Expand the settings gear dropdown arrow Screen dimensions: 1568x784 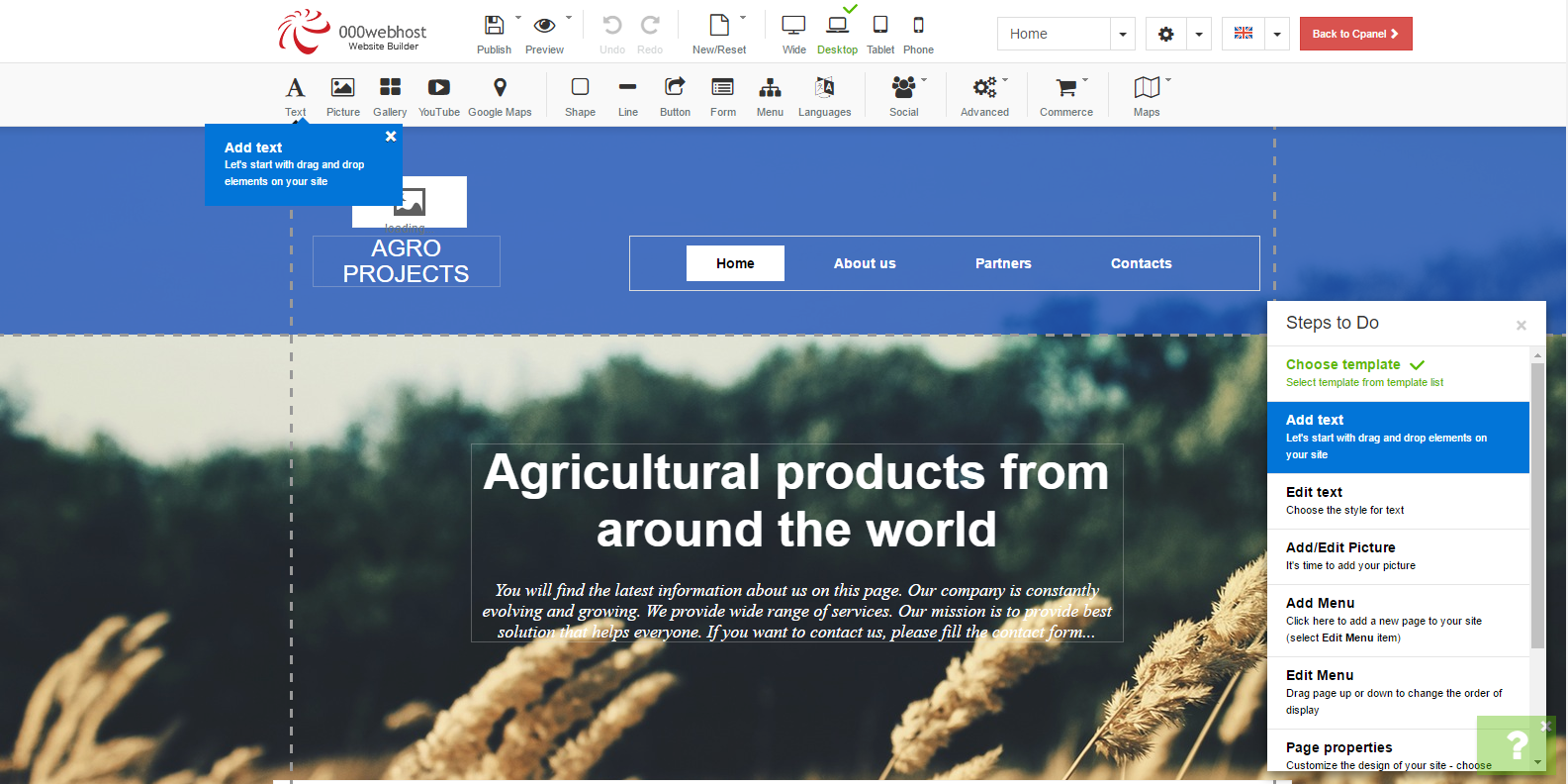pos(1199,34)
